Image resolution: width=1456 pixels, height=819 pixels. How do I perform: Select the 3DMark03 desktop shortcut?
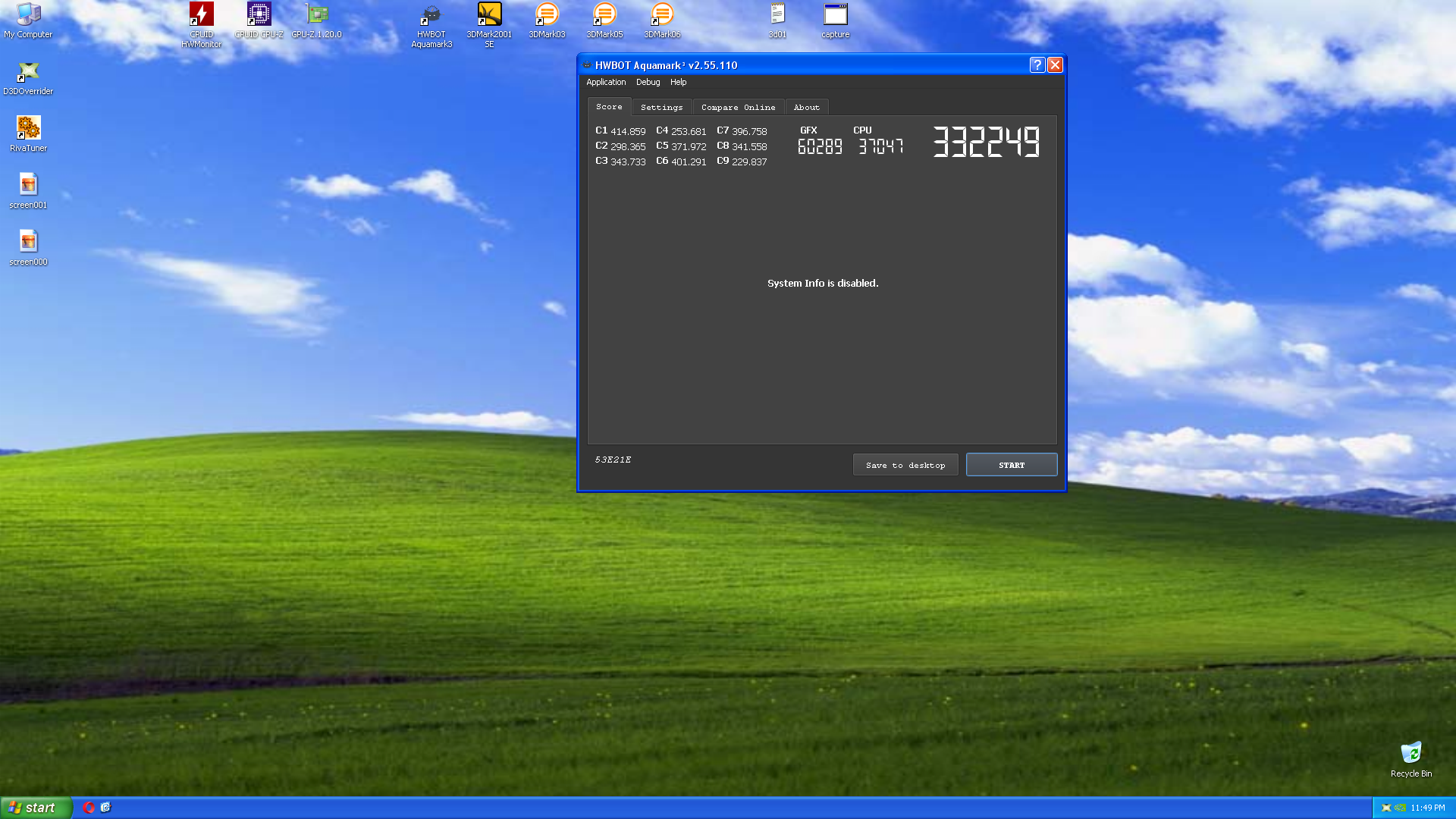(547, 20)
